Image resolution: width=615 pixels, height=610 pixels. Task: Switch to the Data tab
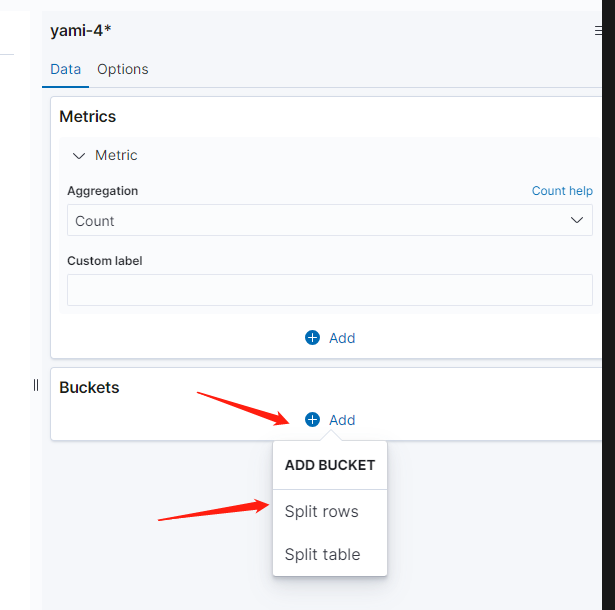coord(66,69)
